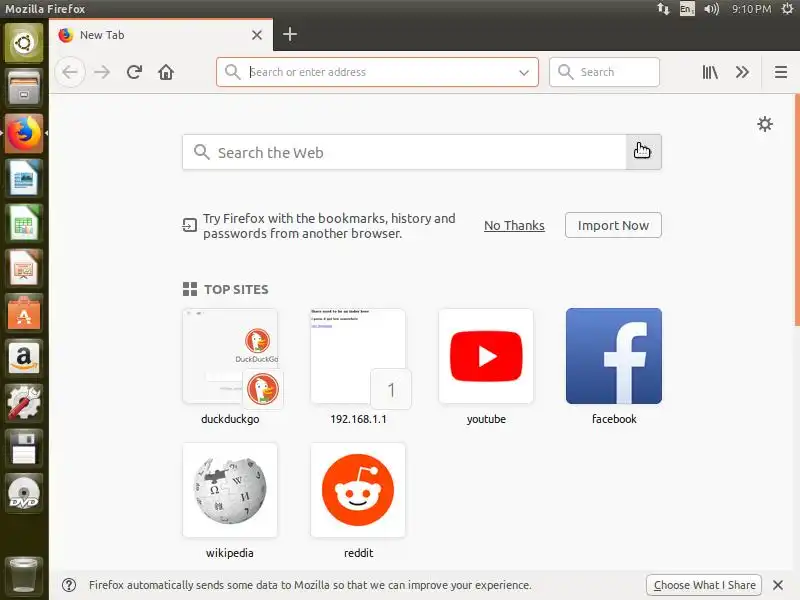Open the Library bookmarks icon
800x600 pixels.
pyautogui.click(x=710, y=72)
